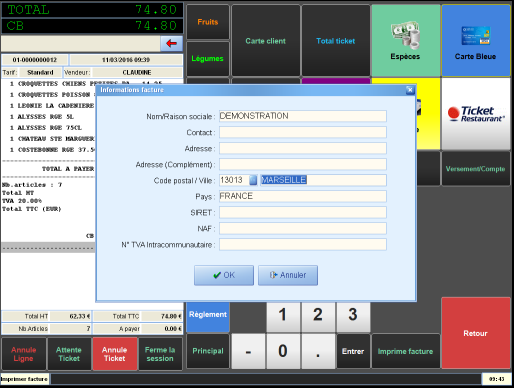
Task: Click the N° TVA Intracommunautaire field
Action: tap(303, 244)
